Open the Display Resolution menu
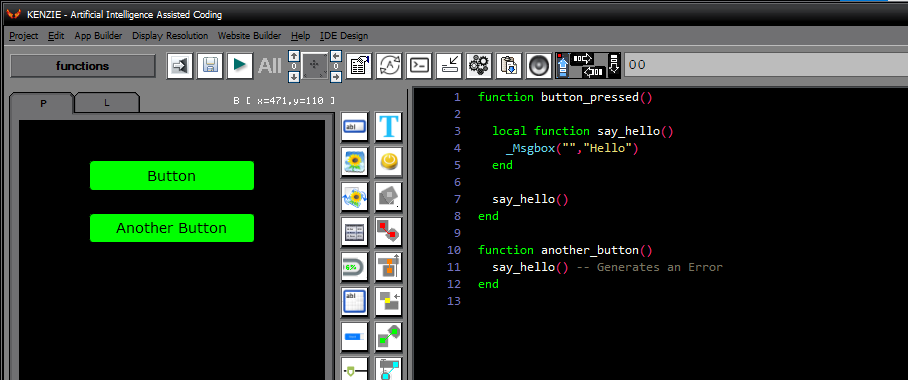 pyautogui.click(x=170, y=36)
